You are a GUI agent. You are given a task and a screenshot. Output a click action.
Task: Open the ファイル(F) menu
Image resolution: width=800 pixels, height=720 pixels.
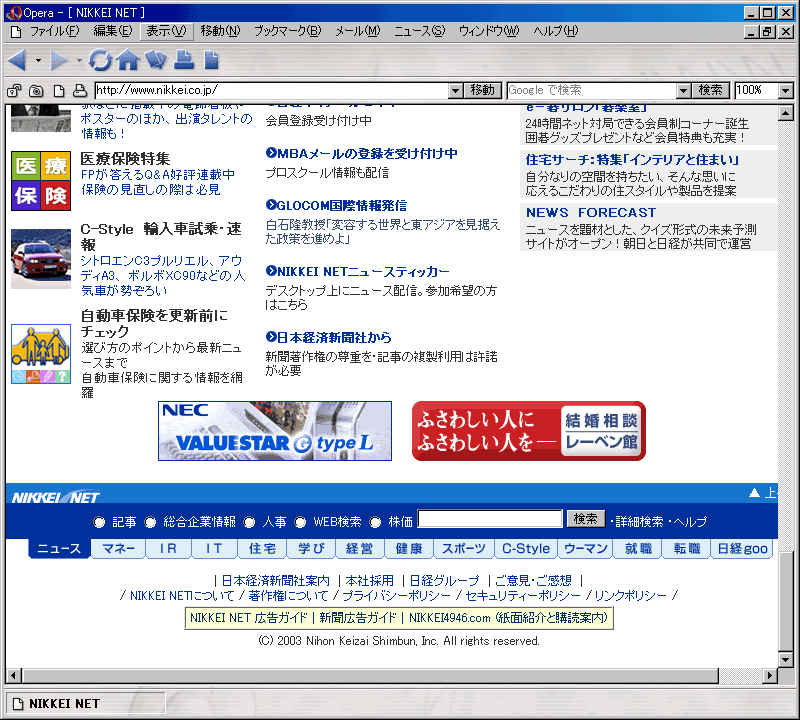(x=55, y=31)
